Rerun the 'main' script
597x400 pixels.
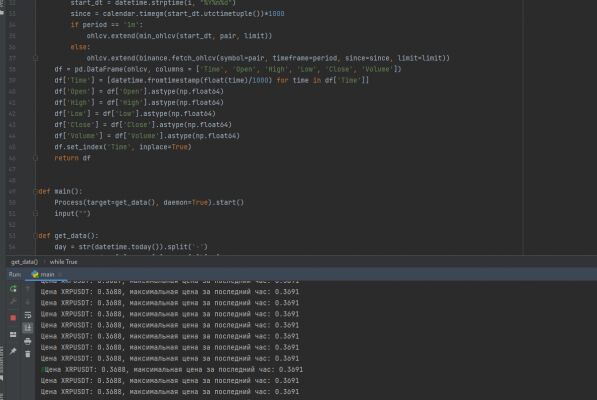(x=13, y=289)
